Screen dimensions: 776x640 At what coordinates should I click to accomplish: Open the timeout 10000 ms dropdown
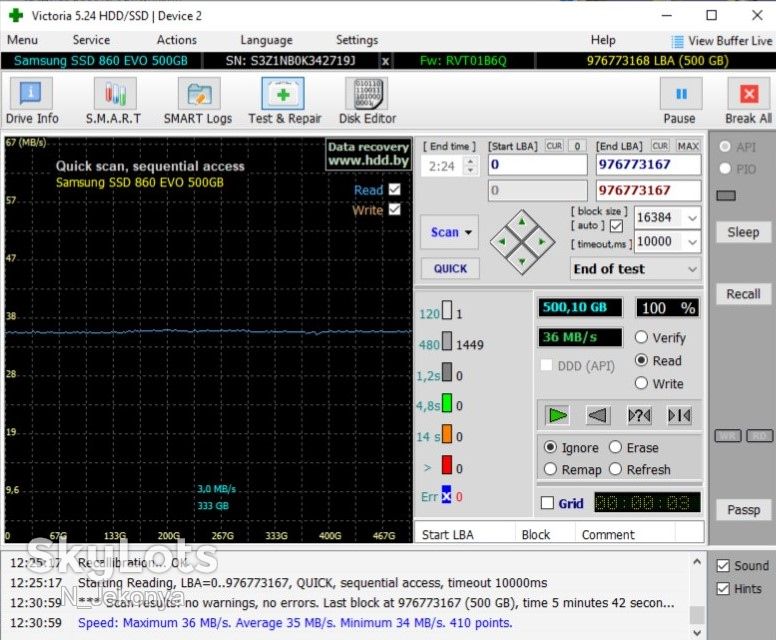(x=692, y=242)
